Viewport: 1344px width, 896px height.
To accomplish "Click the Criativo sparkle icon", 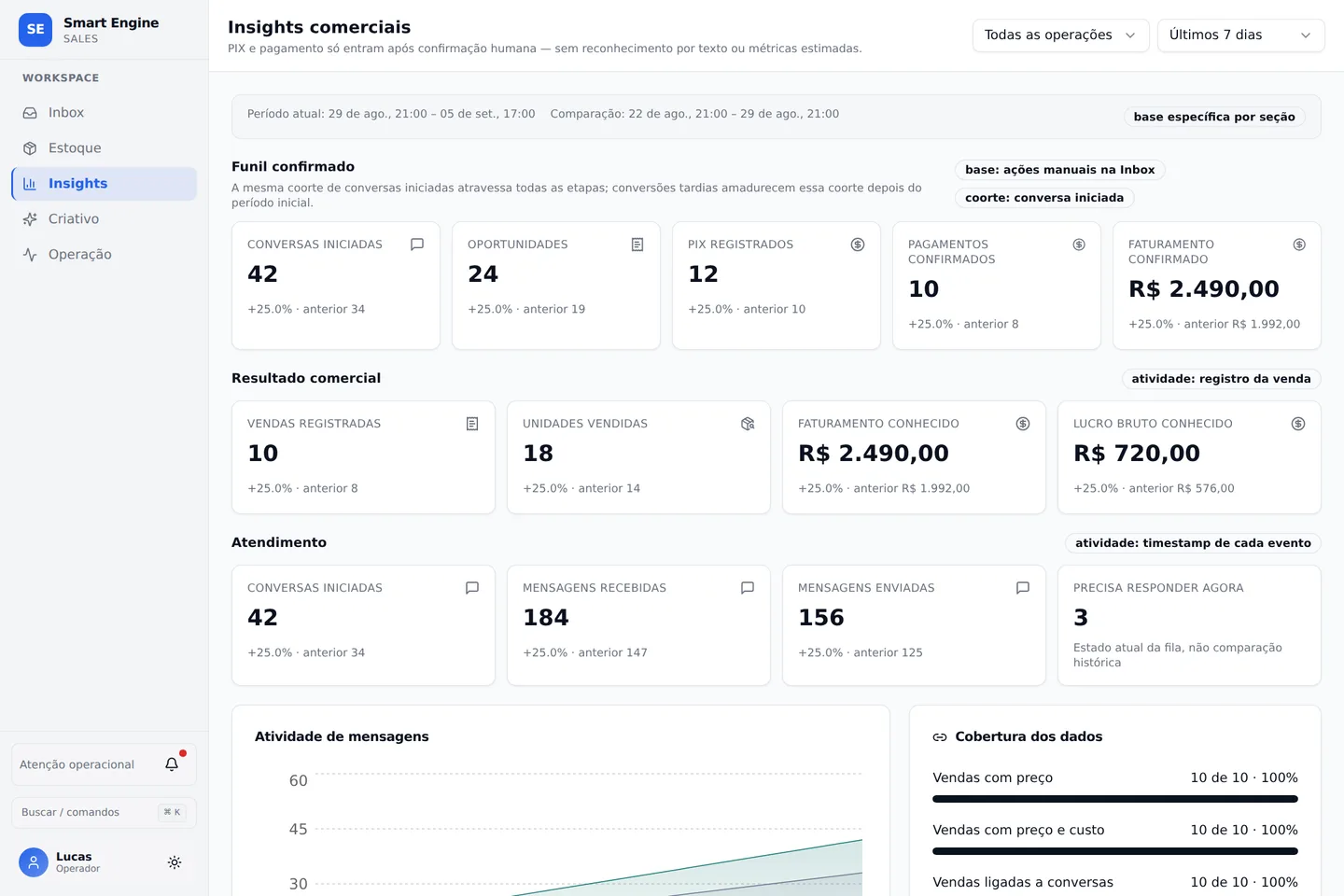I will [x=30, y=219].
